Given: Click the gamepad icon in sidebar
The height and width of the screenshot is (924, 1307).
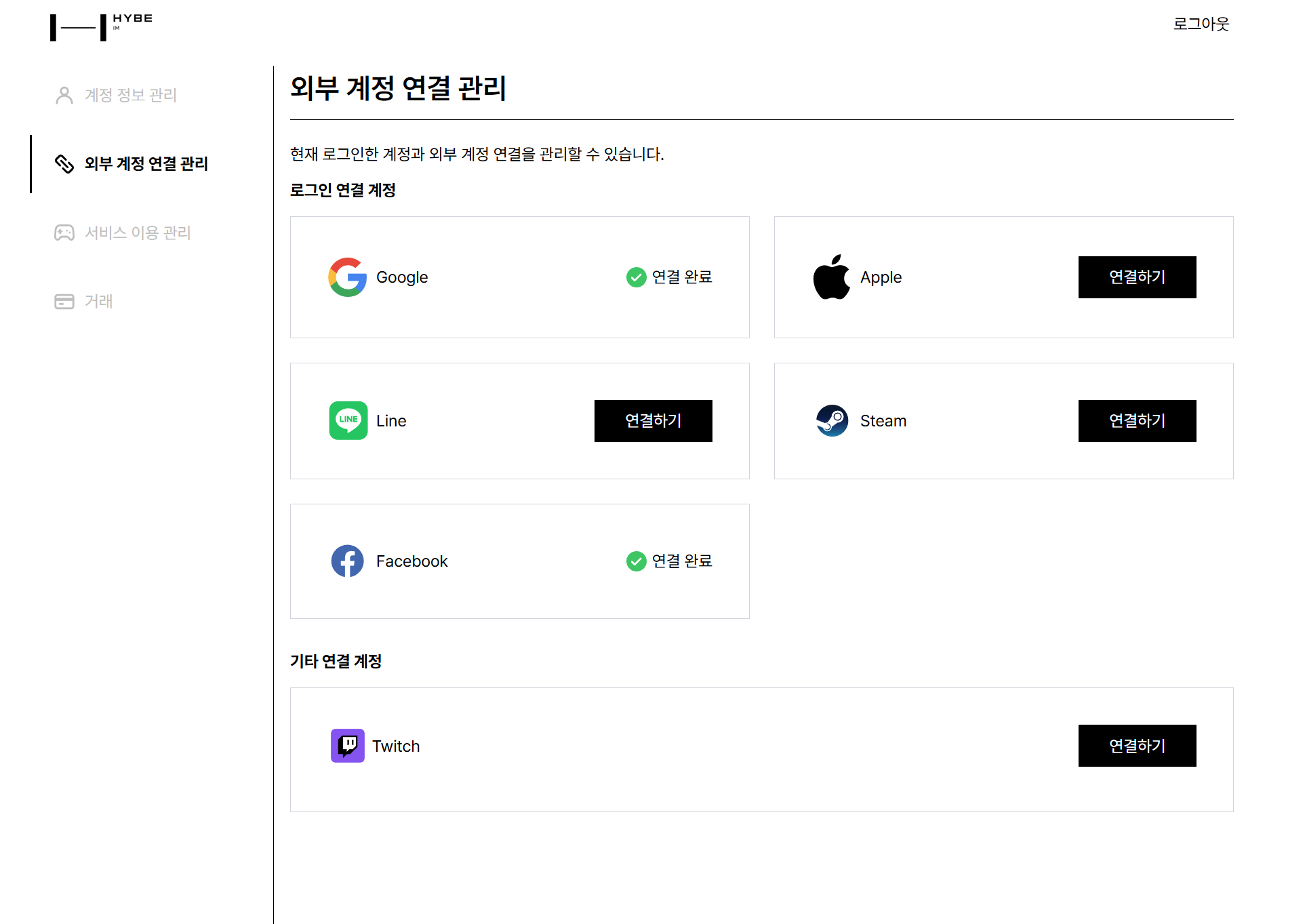Looking at the screenshot, I should point(64,233).
